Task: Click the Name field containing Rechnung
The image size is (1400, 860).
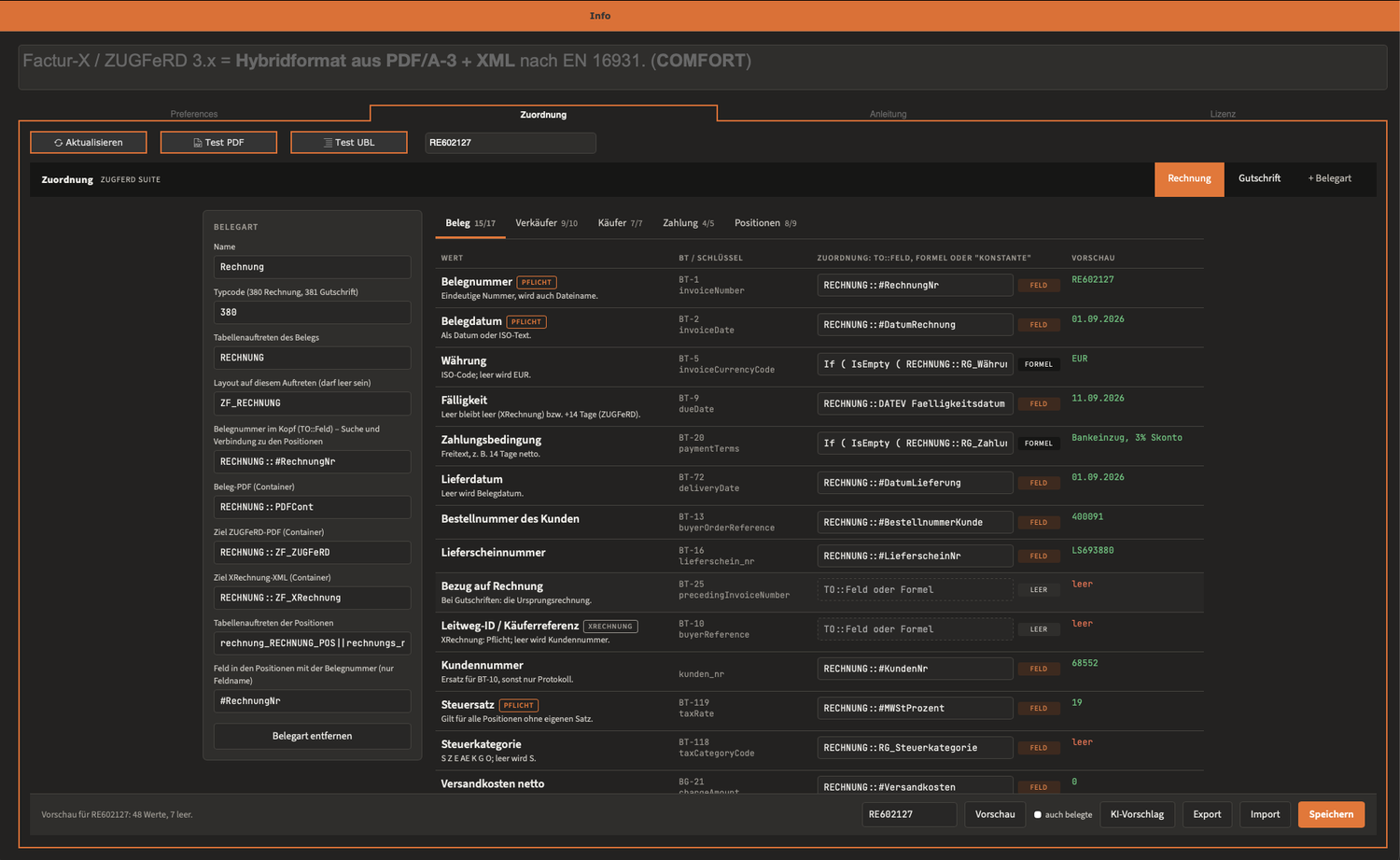Action: 312,267
